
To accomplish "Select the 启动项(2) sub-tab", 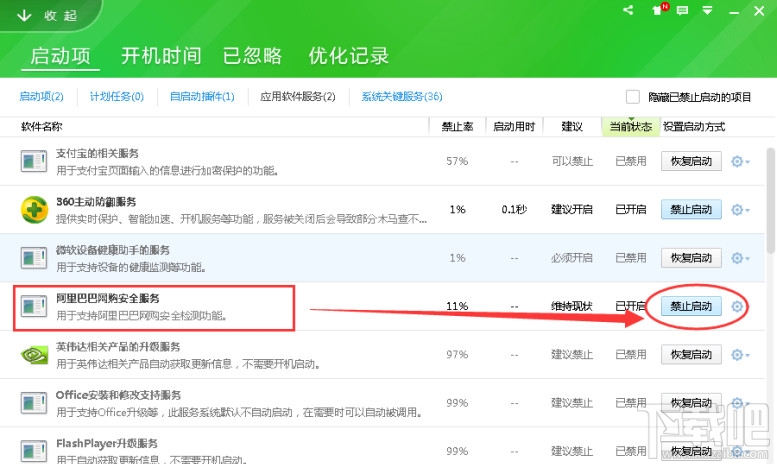I will point(42,96).
